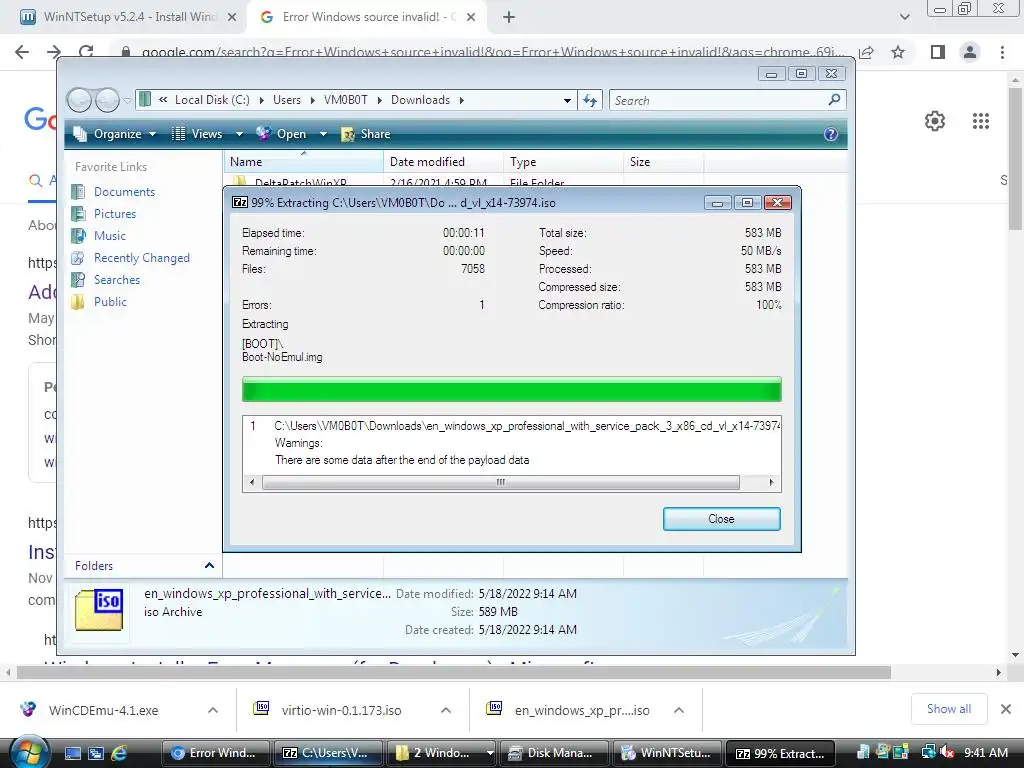Viewport: 1024px width, 768px height.
Task: Click the Users breadcrumb segment
Action: click(x=287, y=100)
